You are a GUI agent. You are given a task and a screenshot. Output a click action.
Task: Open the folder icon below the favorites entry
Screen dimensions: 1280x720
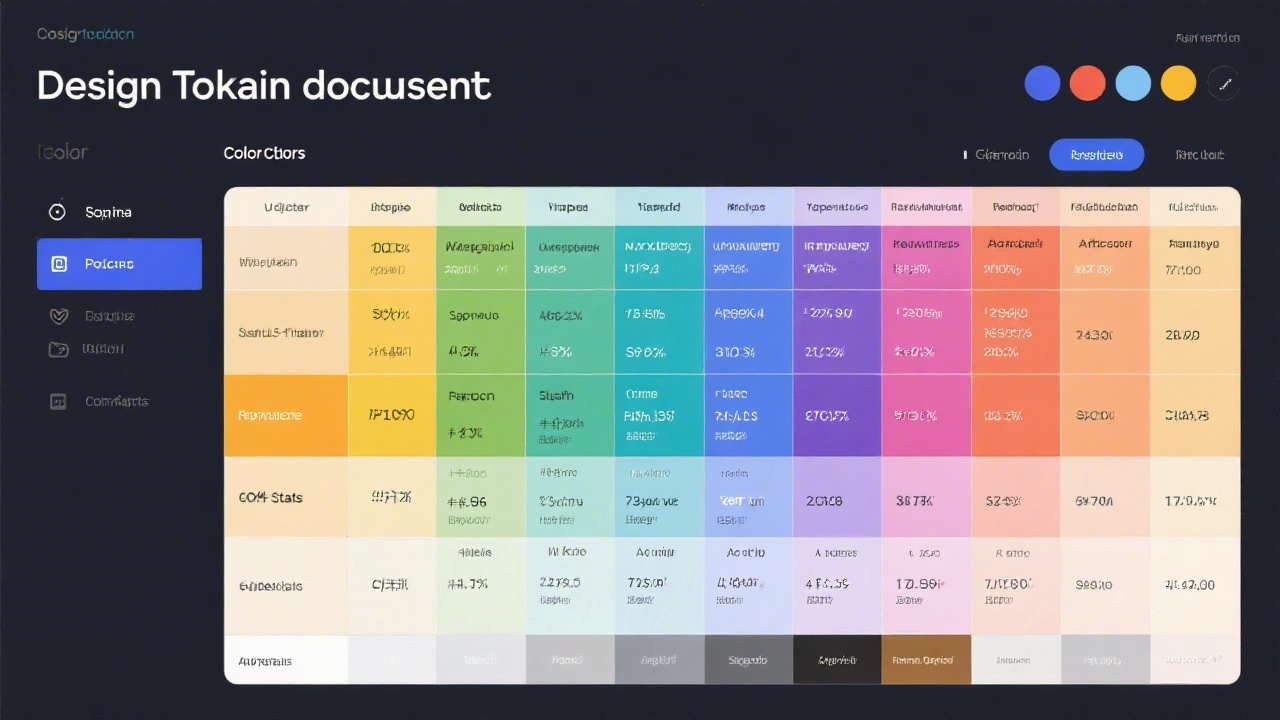[x=58, y=349]
